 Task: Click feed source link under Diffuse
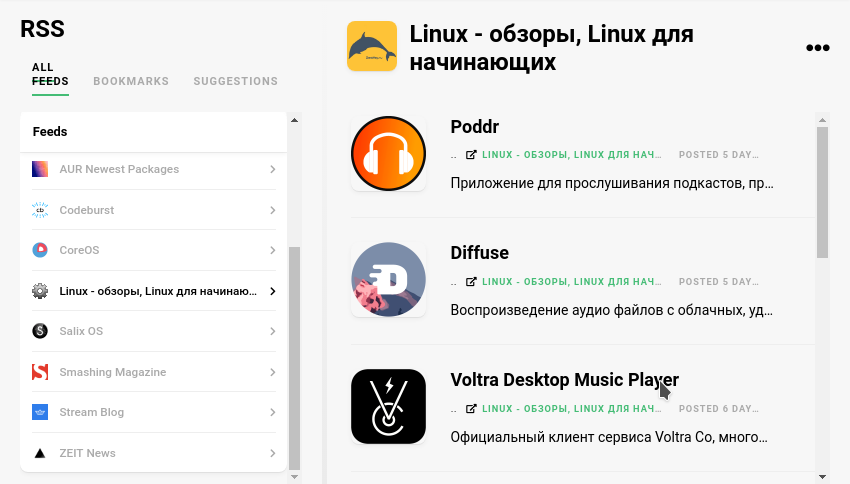(x=571, y=281)
